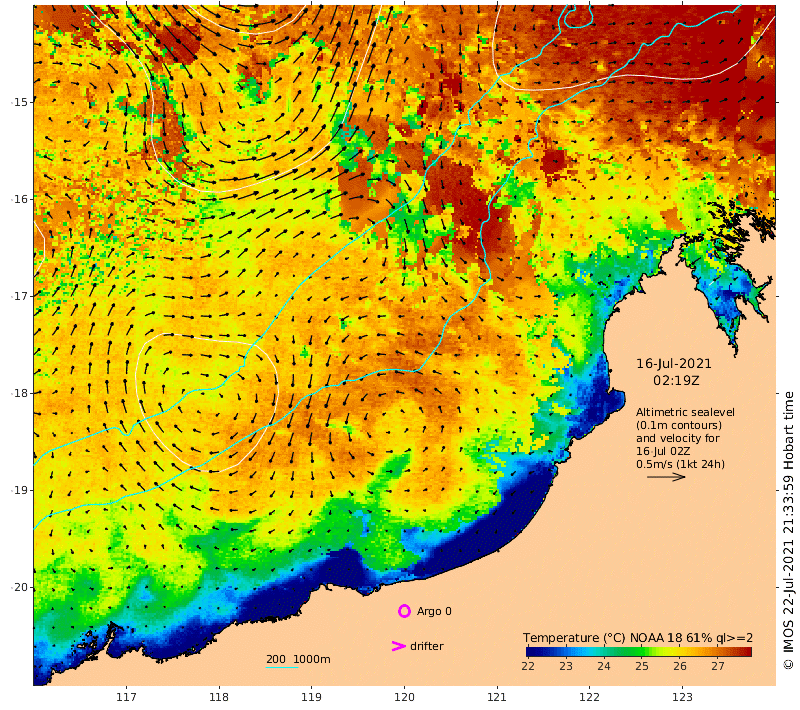Click colorbar tick label 24
This screenshot has width=800, height=710.
tap(604, 666)
